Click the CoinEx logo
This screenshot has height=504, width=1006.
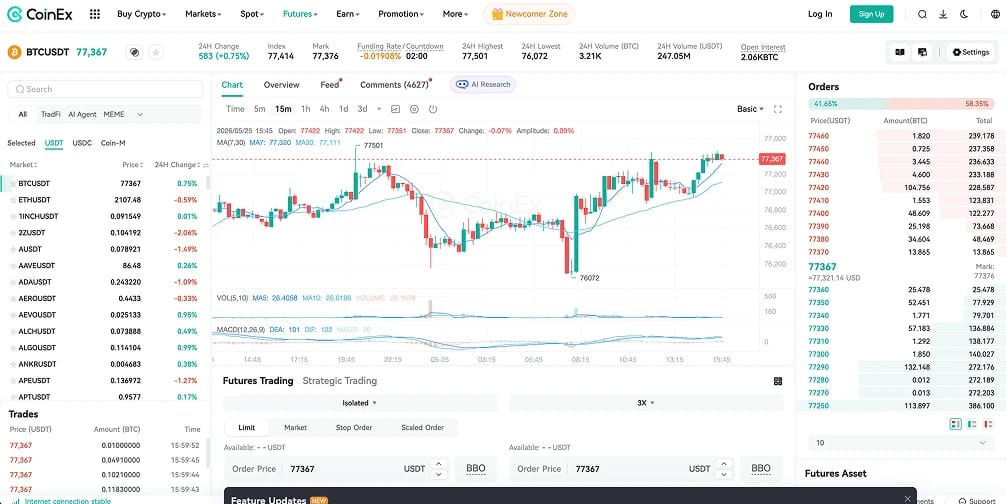[42, 14]
